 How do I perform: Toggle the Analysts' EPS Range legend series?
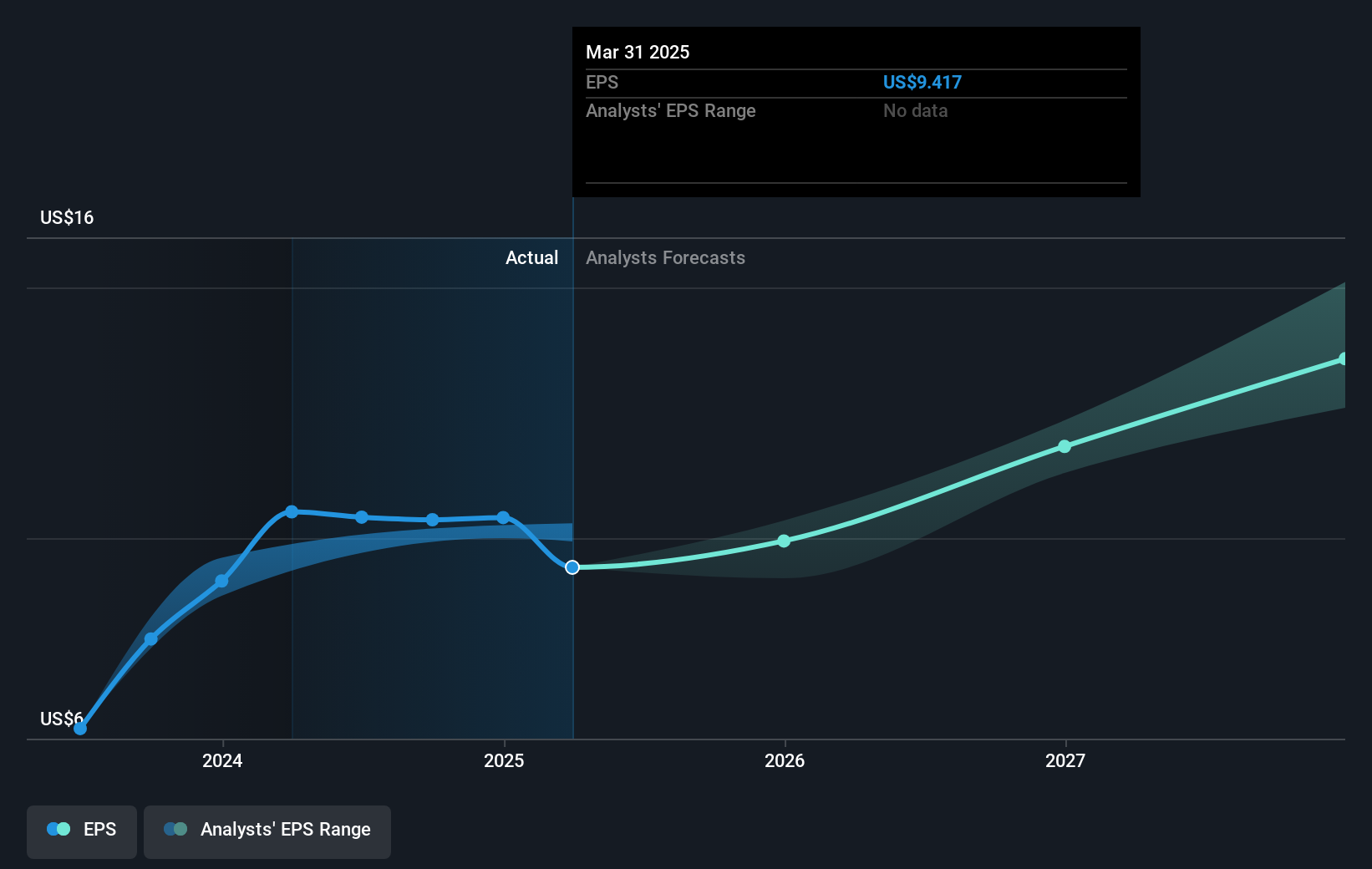[267, 831]
